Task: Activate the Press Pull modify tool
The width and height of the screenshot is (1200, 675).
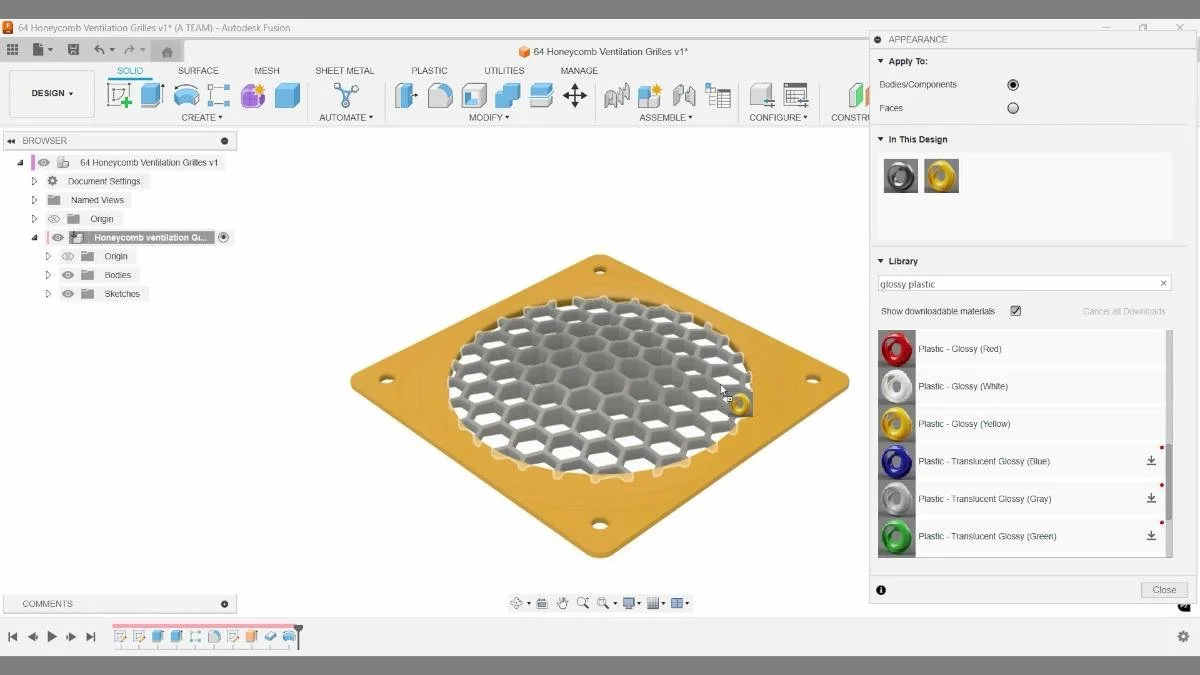Action: click(407, 95)
